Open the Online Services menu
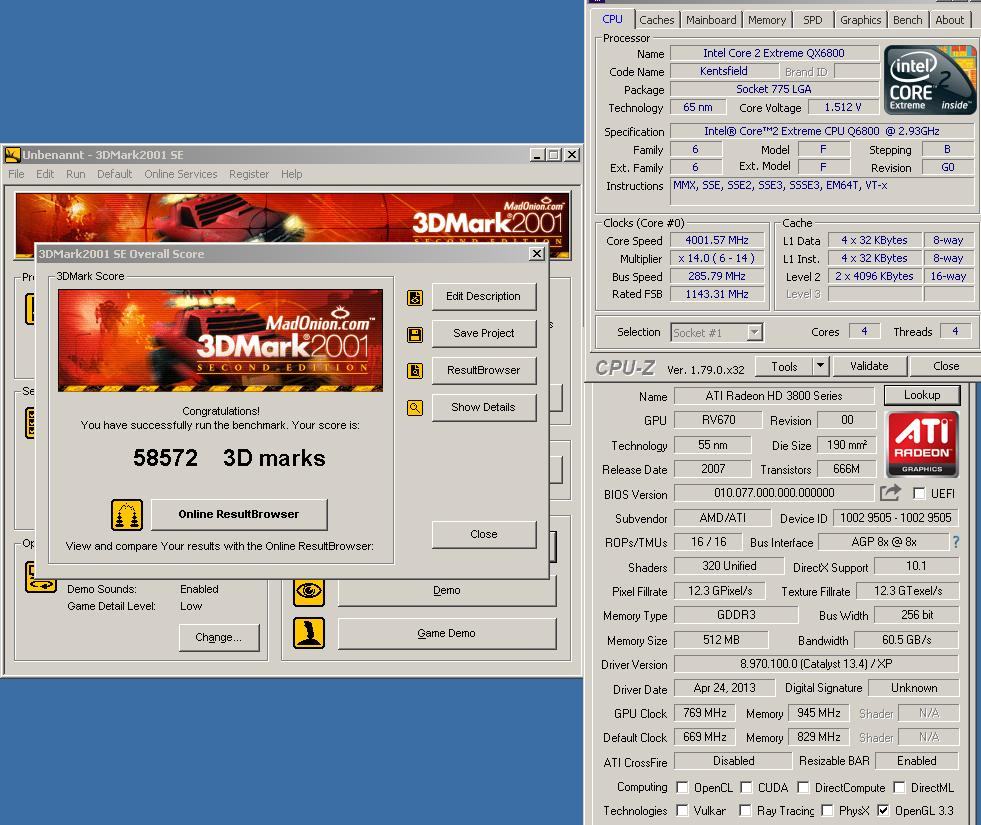This screenshot has width=981, height=825. [181, 174]
